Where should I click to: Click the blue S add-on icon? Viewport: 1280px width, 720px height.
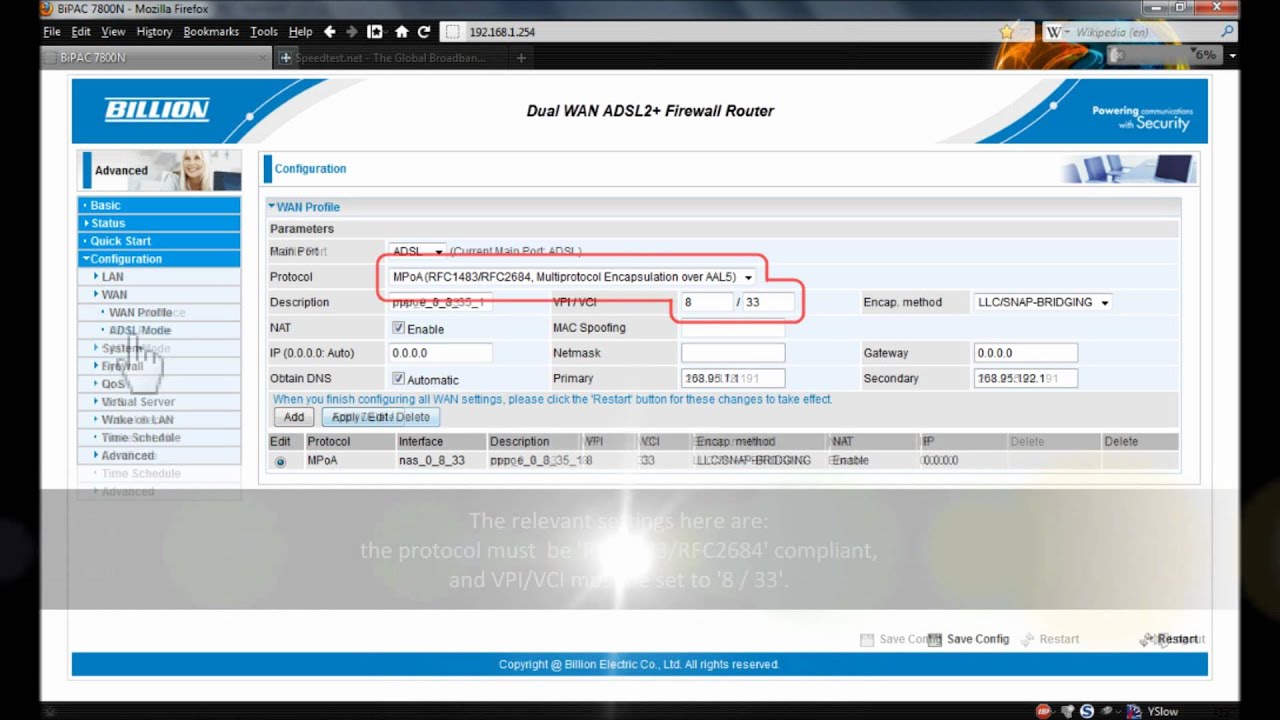[1087, 711]
